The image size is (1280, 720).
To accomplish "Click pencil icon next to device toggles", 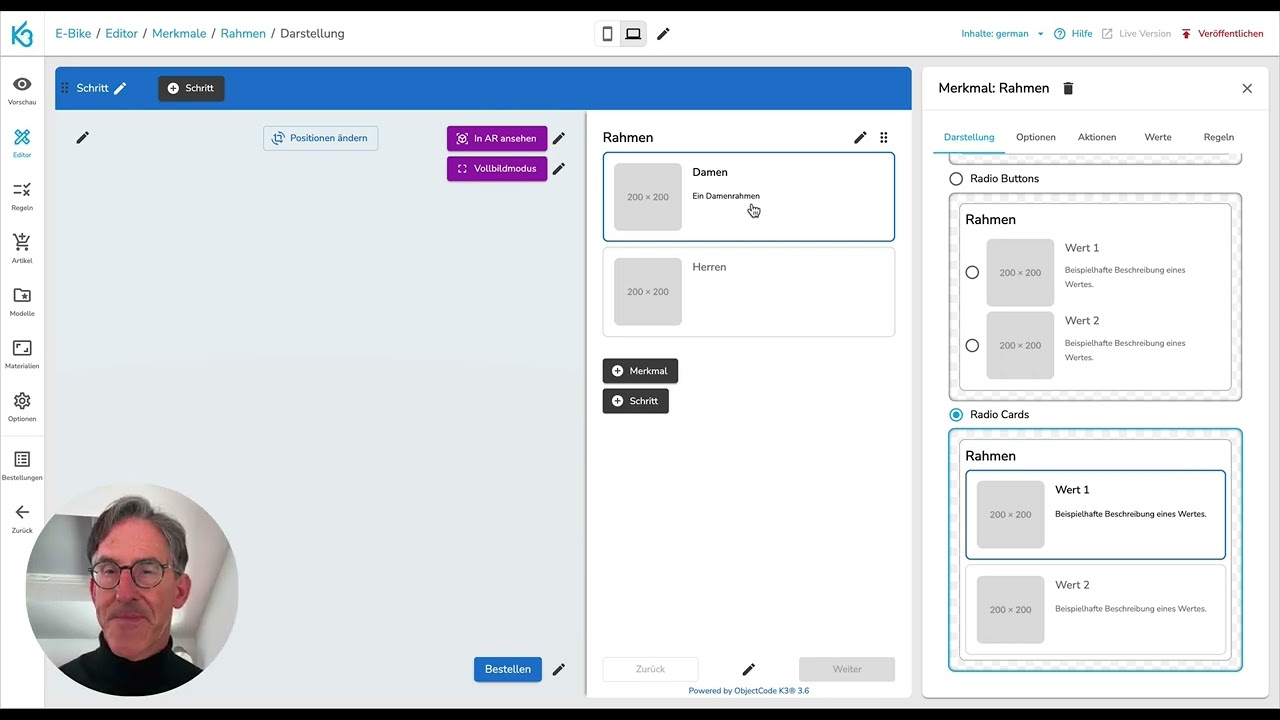I will 663,34.
